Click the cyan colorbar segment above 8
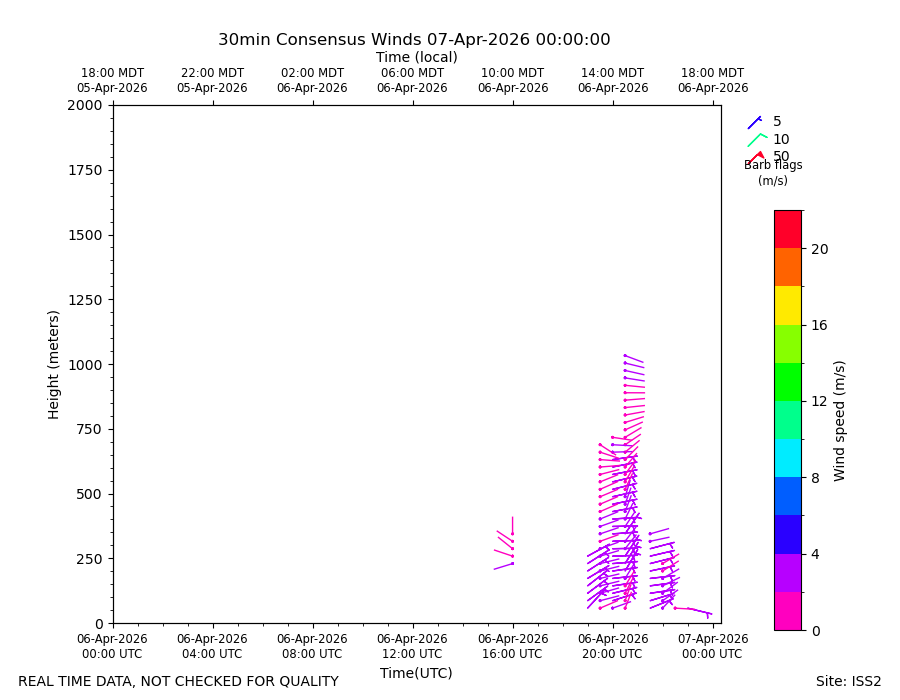The image size is (900, 700). [x=788, y=458]
